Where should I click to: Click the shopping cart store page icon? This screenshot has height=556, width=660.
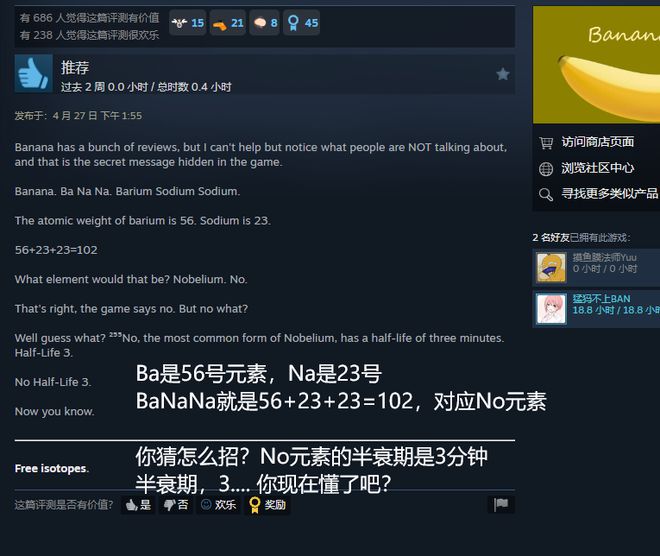546,143
